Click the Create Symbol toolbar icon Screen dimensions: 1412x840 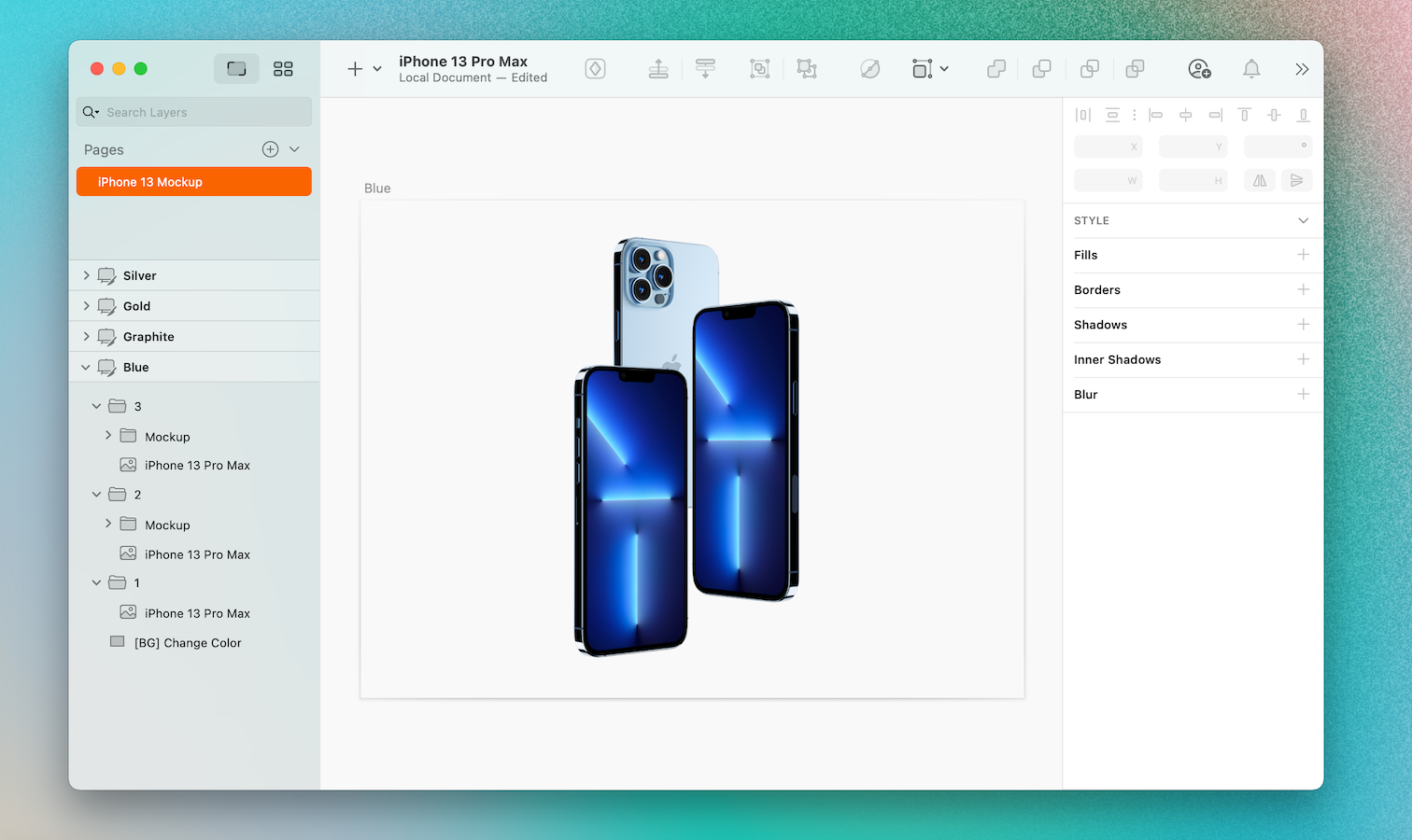click(595, 68)
